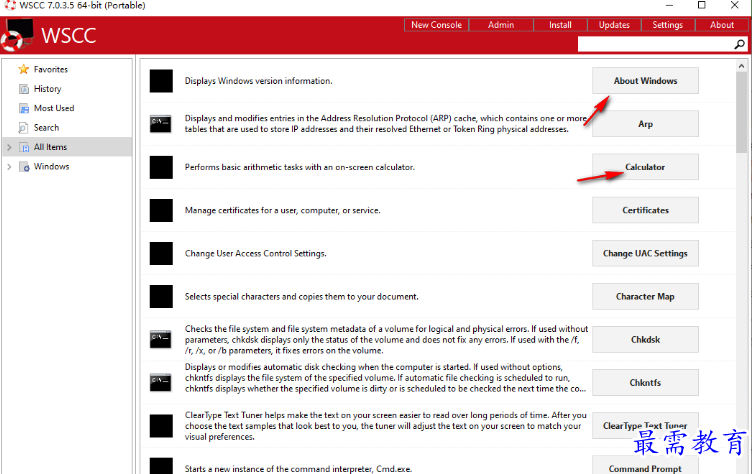This screenshot has height=474, width=755.
Task: Launch ClearType Text Tuner
Action: (x=645, y=426)
